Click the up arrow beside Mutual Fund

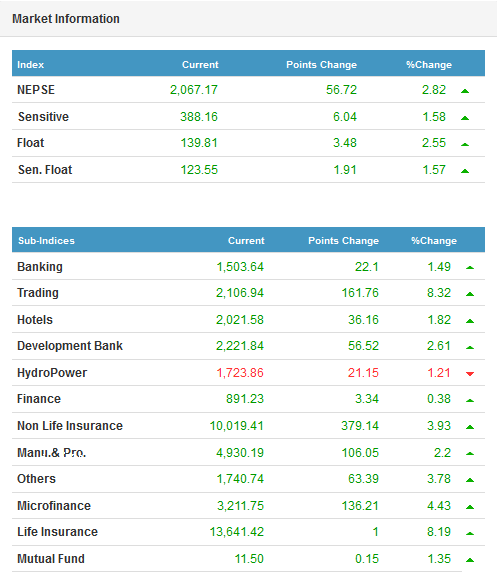pyautogui.click(x=470, y=560)
